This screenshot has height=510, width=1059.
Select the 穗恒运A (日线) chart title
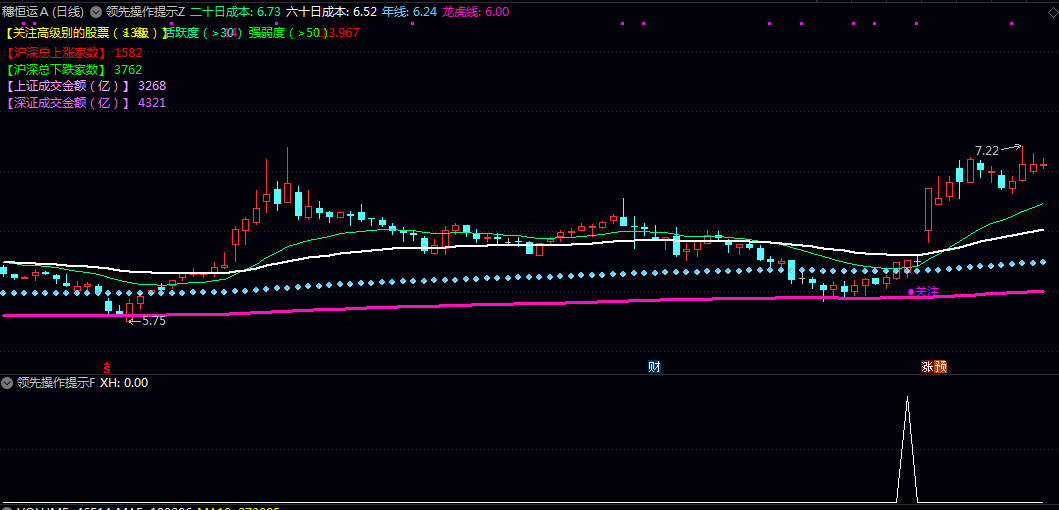(x=43, y=11)
